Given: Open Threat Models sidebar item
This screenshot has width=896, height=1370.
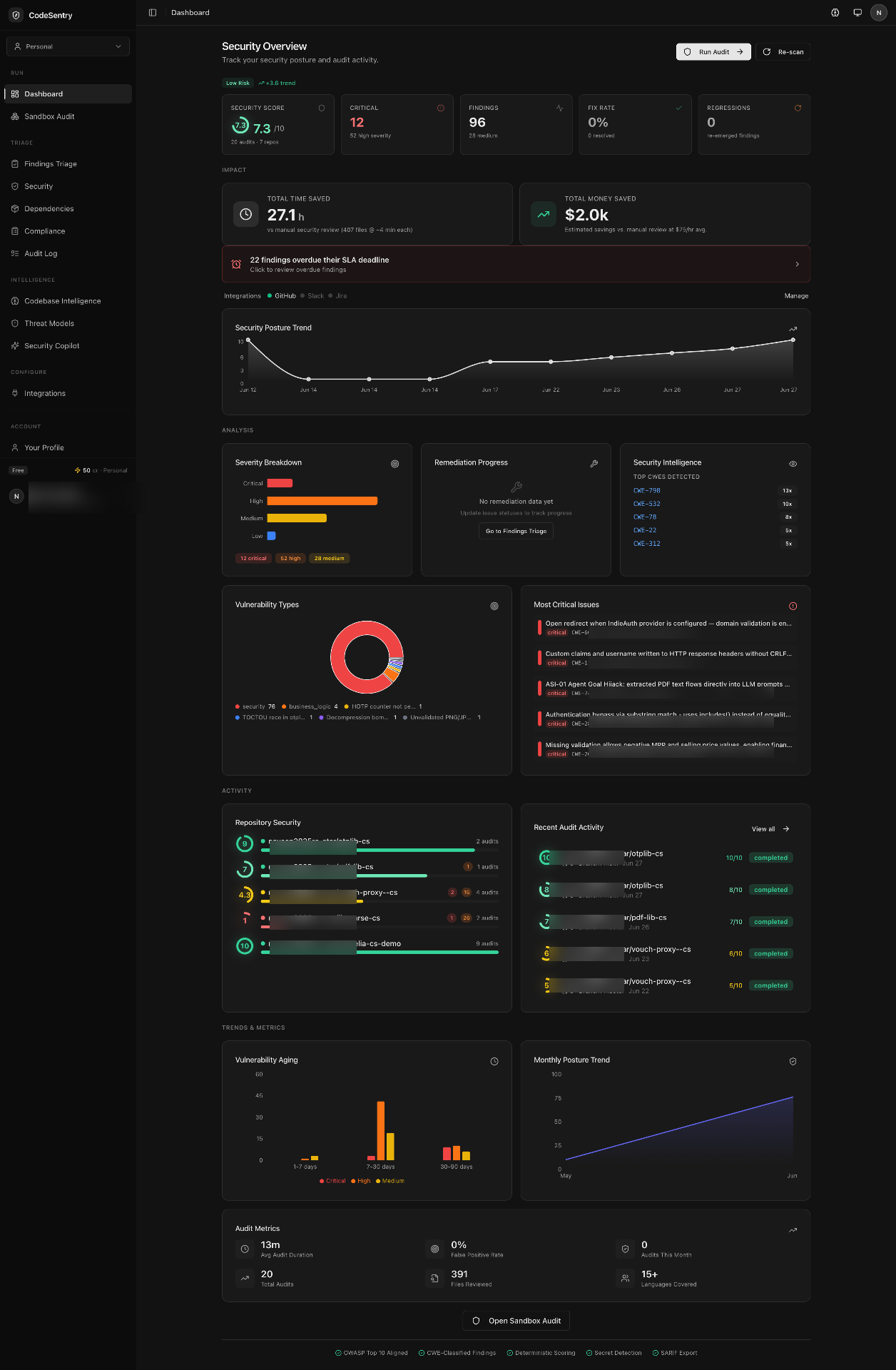Looking at the screenshot, I should tap(68, 324).
